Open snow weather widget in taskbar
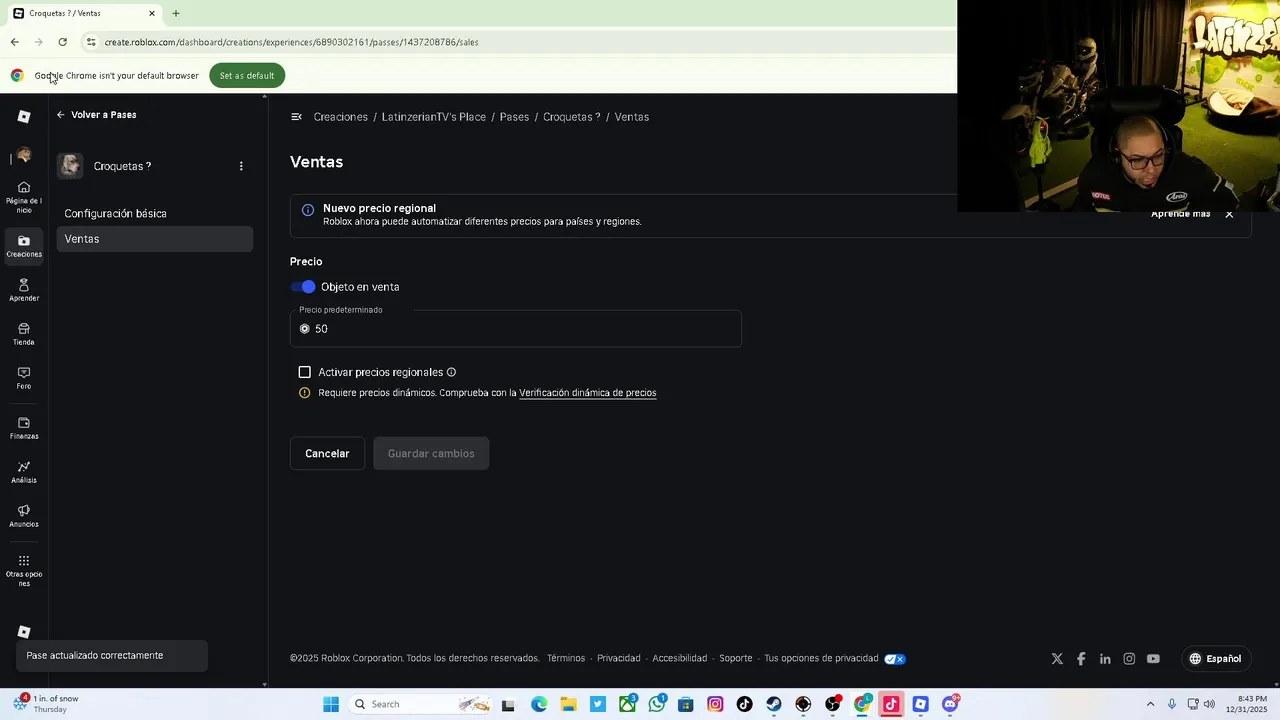The image size is (1280, 720). click(46, 704)
